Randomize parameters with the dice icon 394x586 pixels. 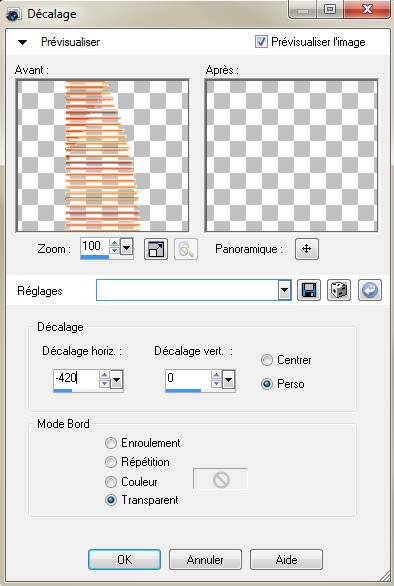point(339,290)
